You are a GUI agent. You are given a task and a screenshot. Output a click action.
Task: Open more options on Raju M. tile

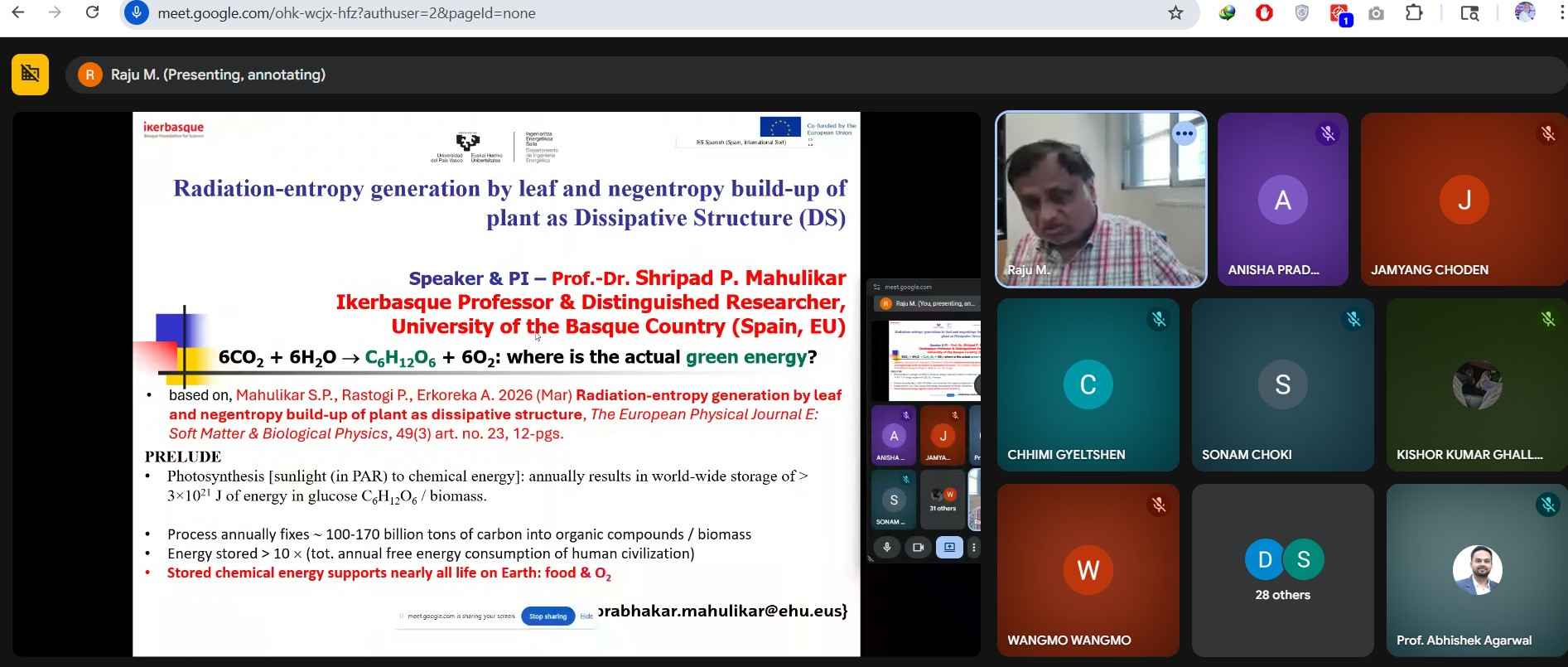click(x=1184, y=133)
